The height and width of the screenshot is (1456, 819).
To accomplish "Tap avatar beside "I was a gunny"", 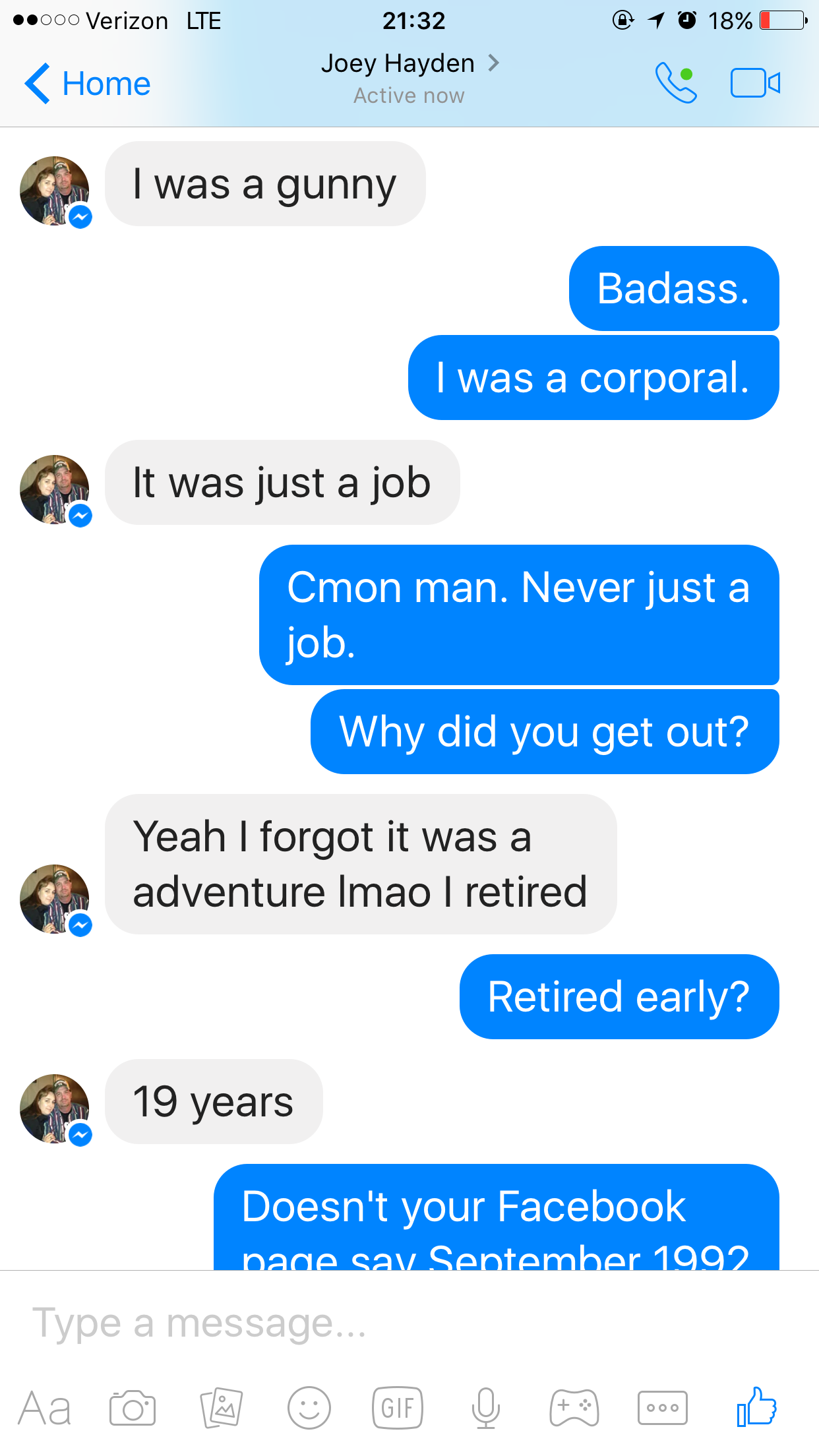I will pyautogui.click(x=55, y=191).
